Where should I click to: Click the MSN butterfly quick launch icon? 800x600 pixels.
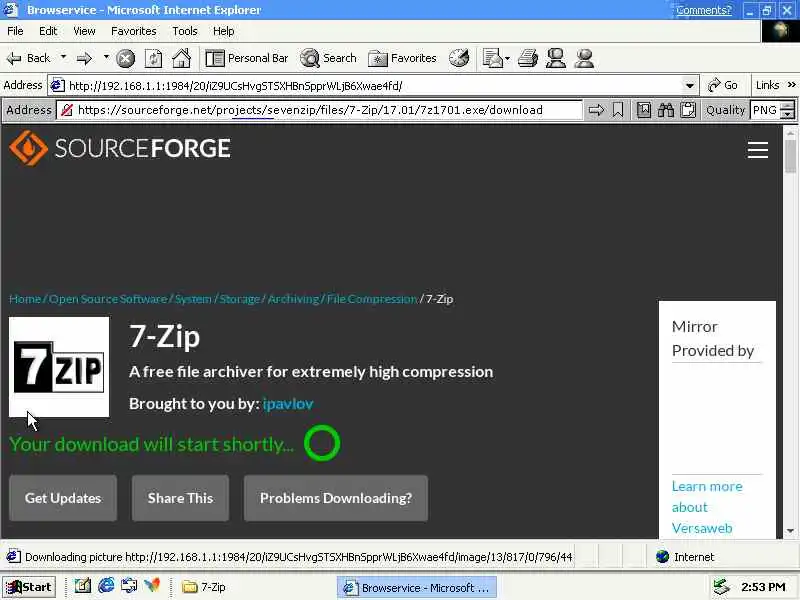click(x=152, y=586)
